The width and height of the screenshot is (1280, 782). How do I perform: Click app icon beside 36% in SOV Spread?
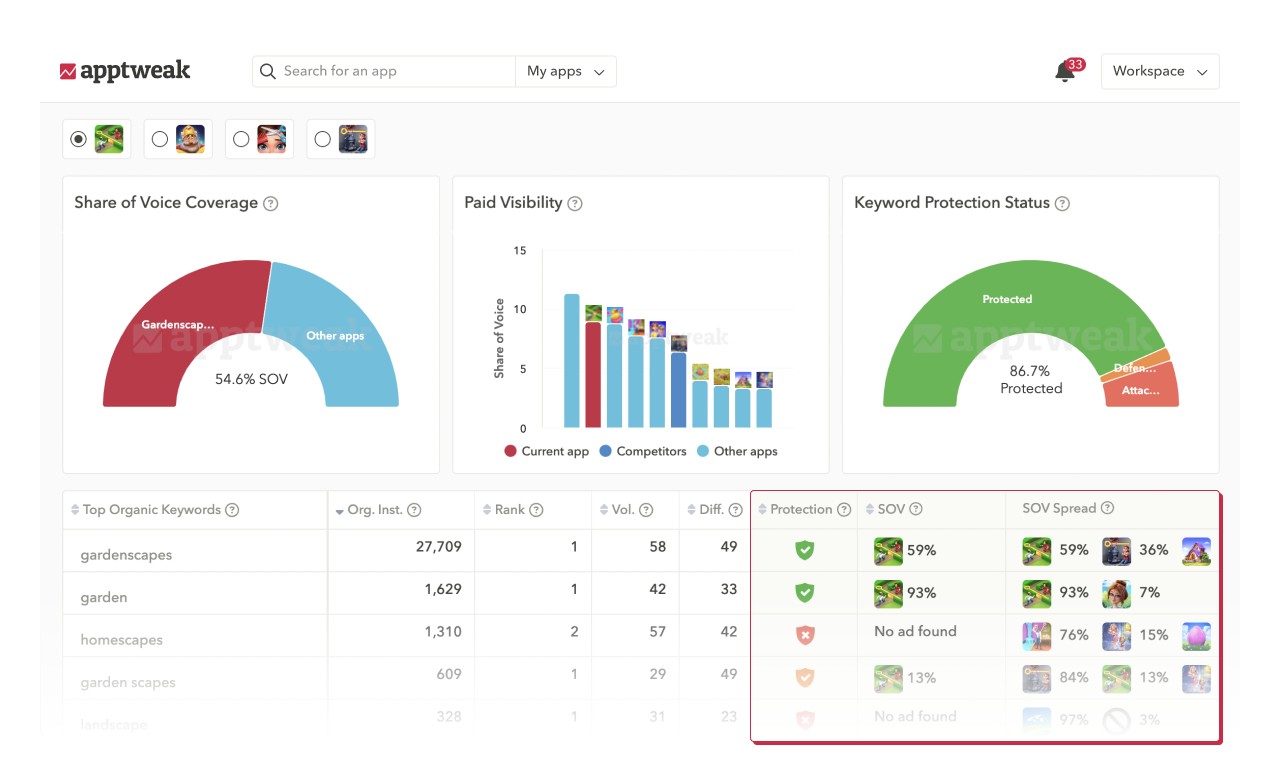(x=1116, y=551)
